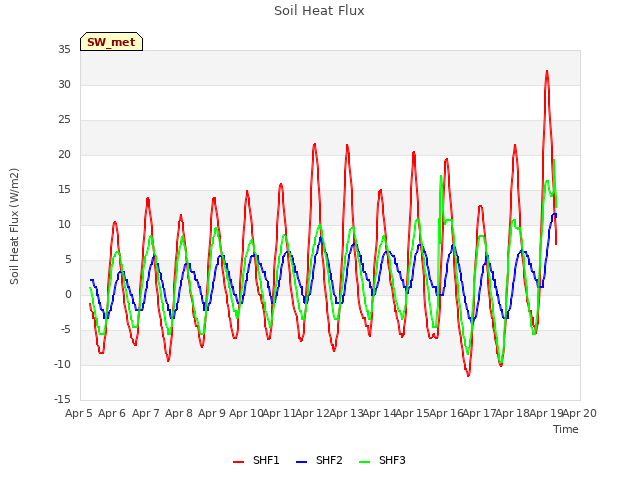Click the Time axis label

pos(566,429)
